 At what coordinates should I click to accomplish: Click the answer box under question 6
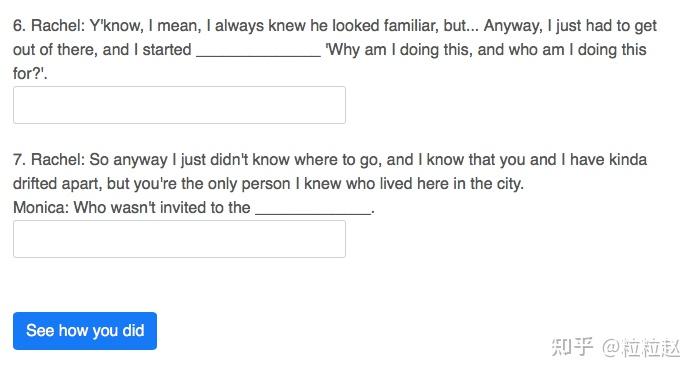click(x=179, y=105)
